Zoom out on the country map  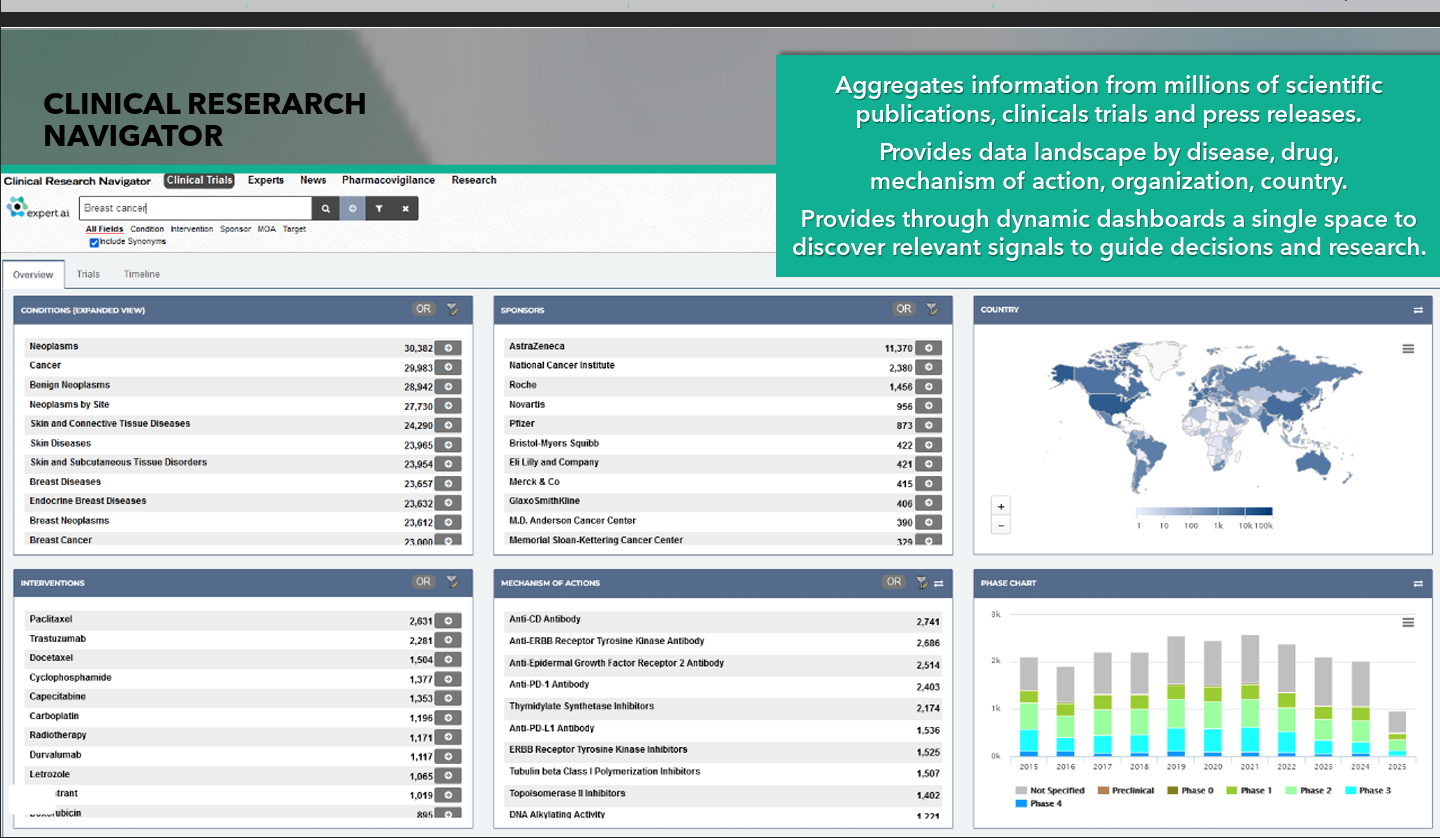(x=1001, y=525)
